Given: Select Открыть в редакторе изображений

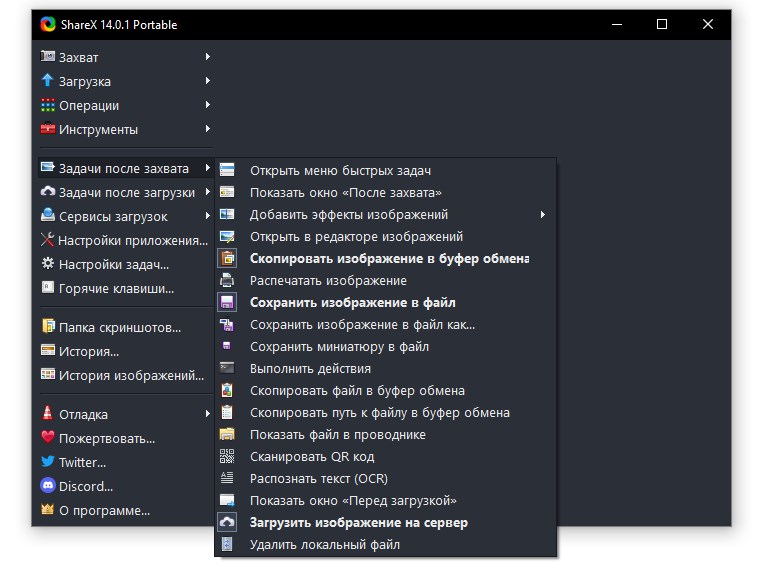Looking at the screenshot, I should point(386,237).
